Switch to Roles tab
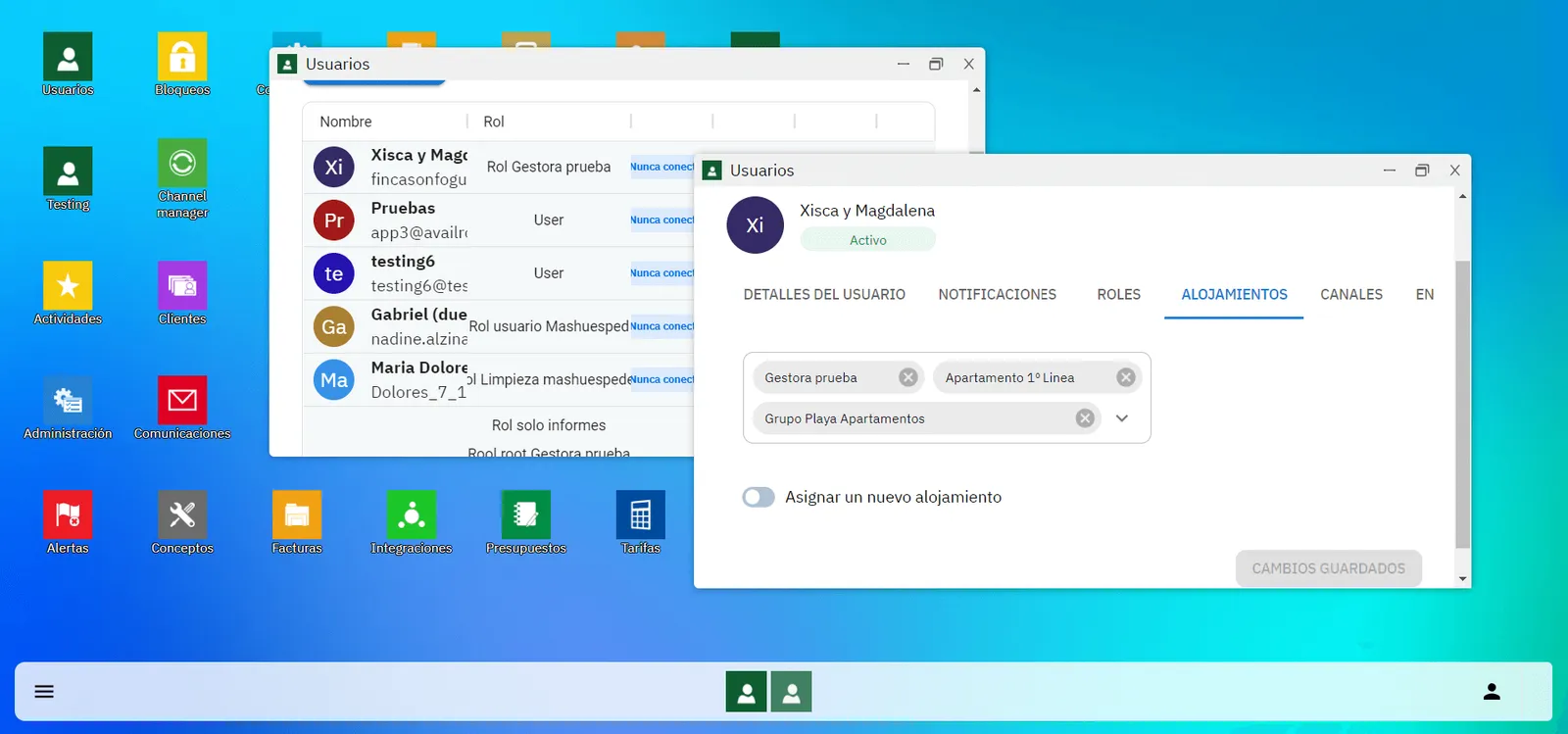The height and width of the screenshot is (734, 1568). 1119,294
